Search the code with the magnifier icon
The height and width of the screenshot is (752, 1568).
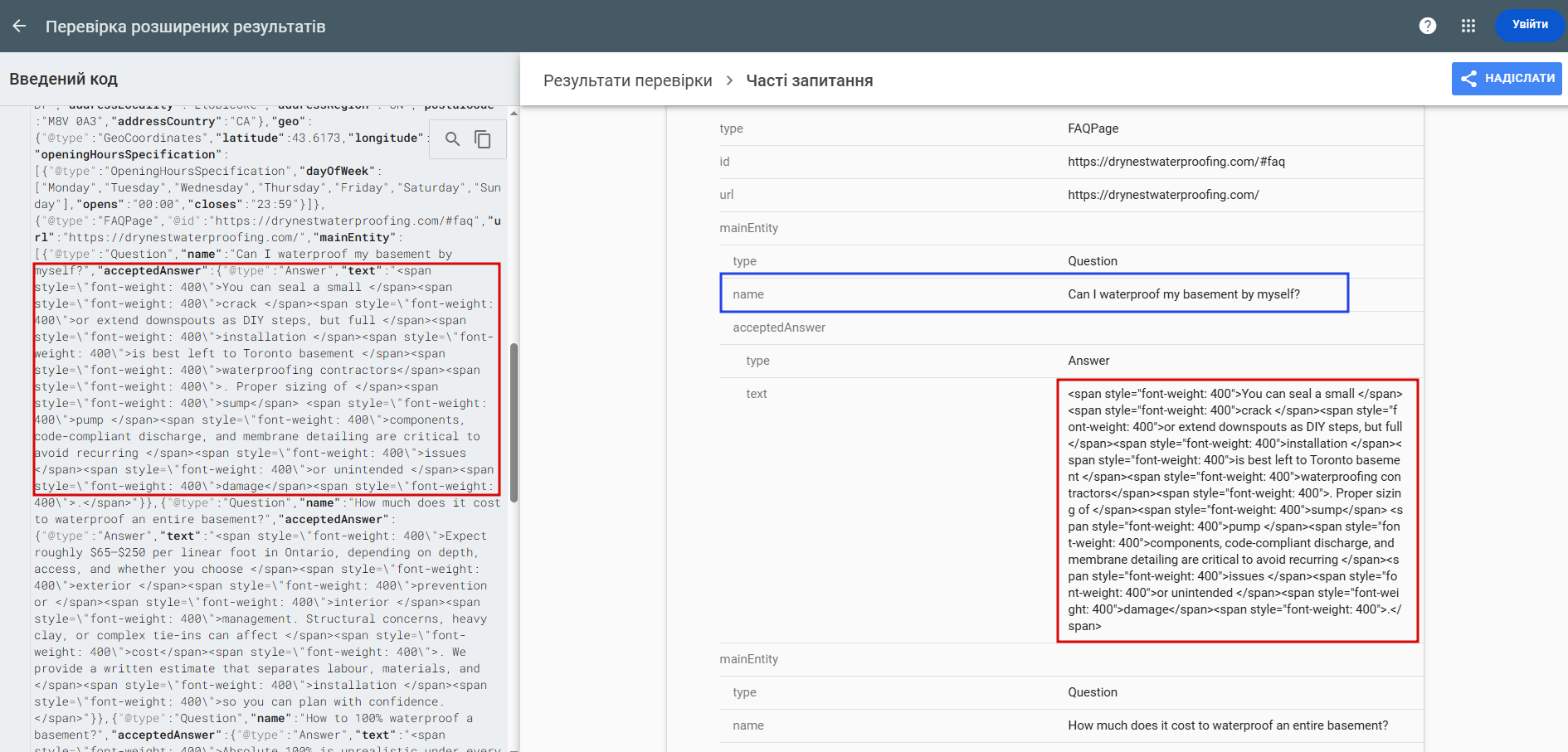tap(452, 138)
